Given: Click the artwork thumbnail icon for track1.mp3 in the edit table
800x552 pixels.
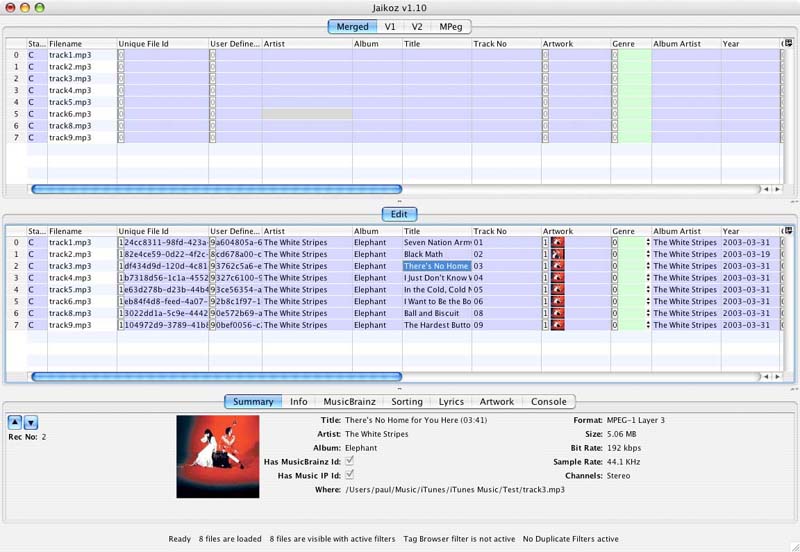Looking at the screenshot, I should coord(557,242).
